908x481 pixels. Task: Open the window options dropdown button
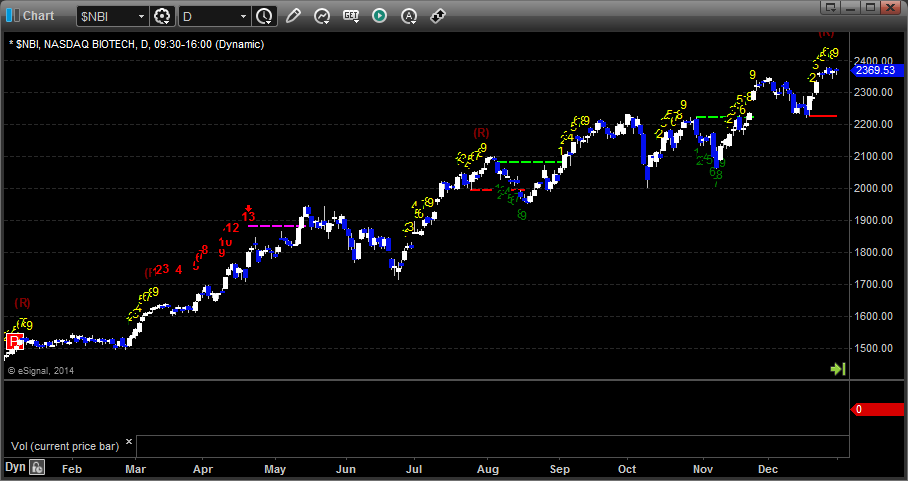point(831,8)
